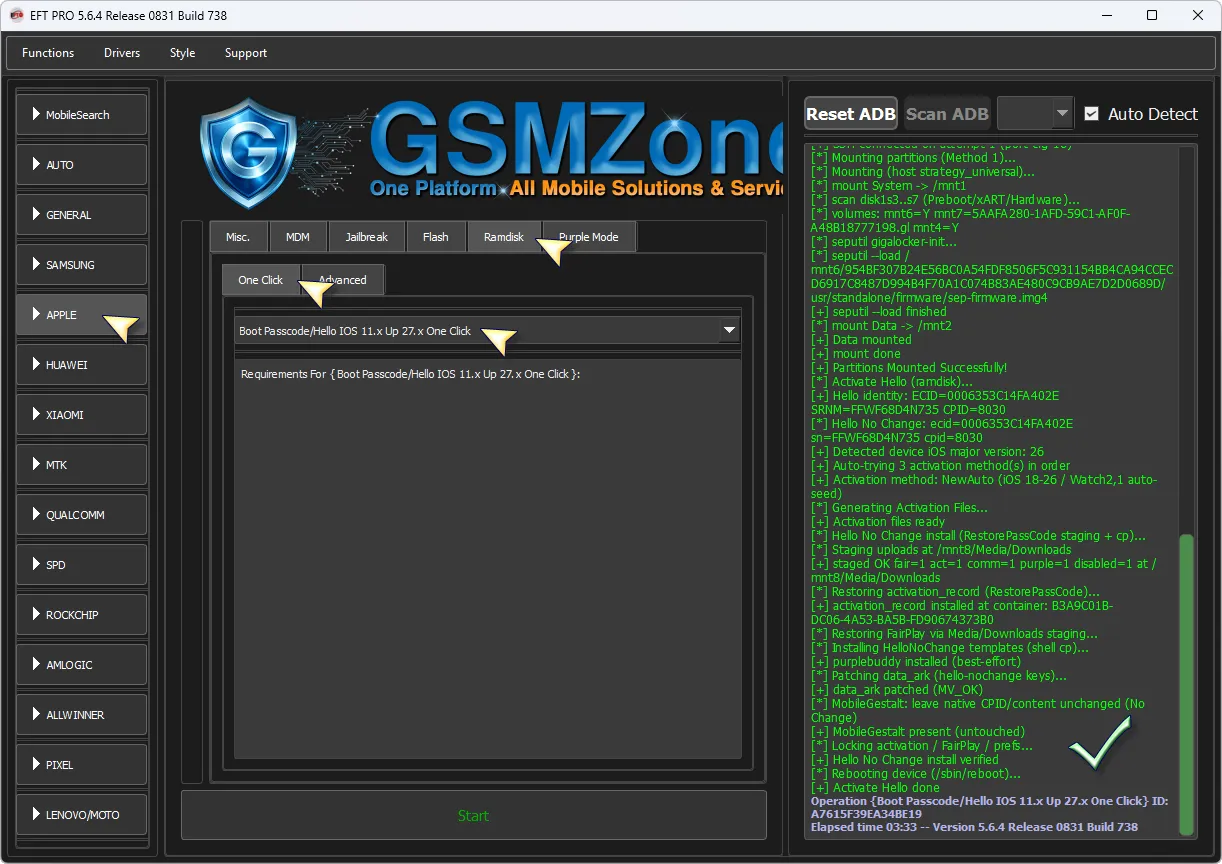The width and height of the screenshot is (1222, 864).
Task: Open the QUALCOMM section
Action: (x=82, y=515)
